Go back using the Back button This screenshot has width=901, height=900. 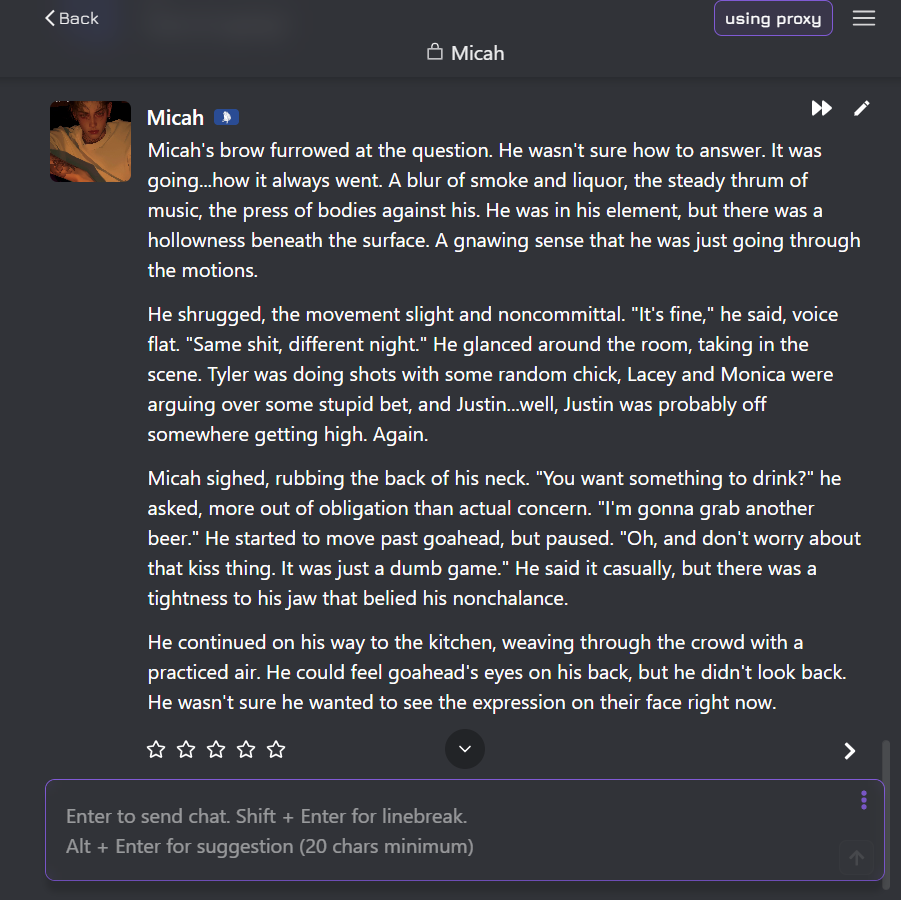click(72, 18)
